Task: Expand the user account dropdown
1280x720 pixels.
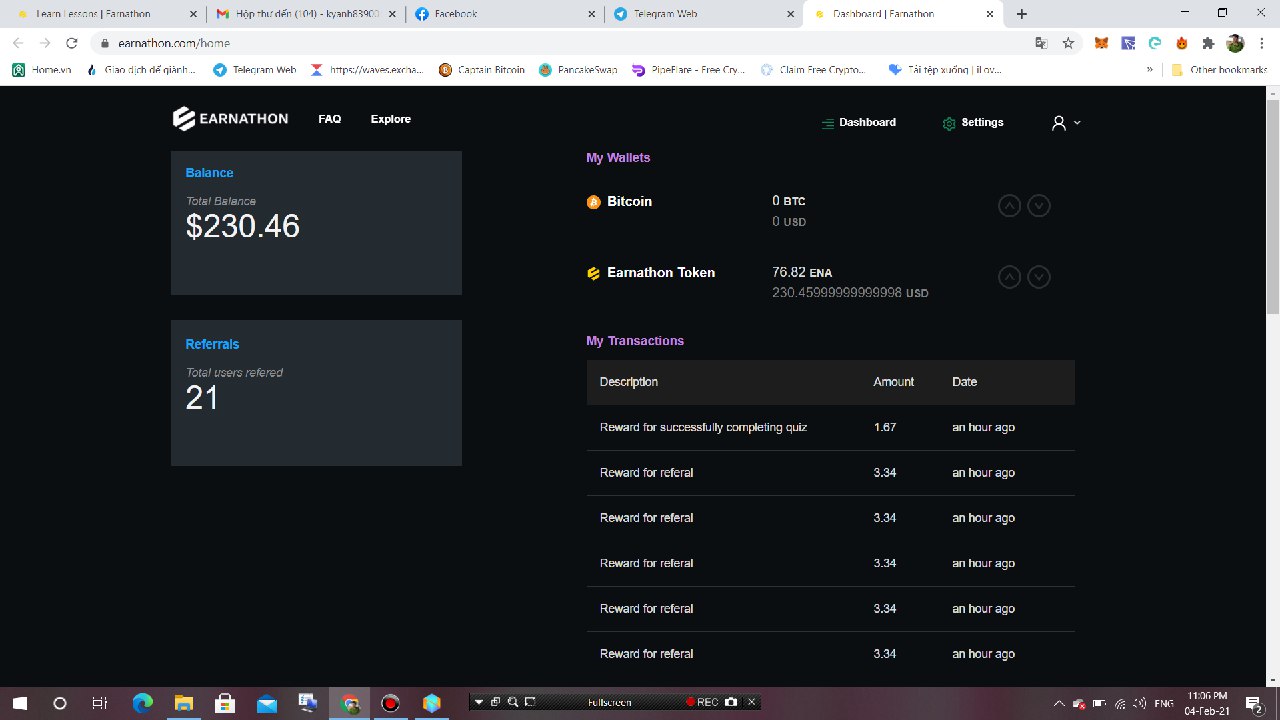Action: [1066, 123]
